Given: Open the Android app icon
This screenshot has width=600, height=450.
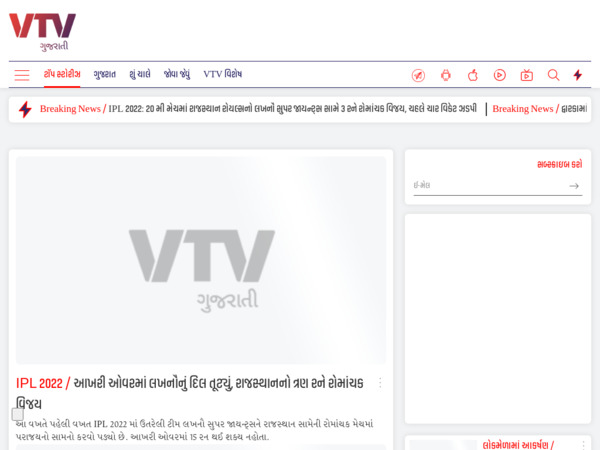Looking at the screenshot, I should click(446, 75).
